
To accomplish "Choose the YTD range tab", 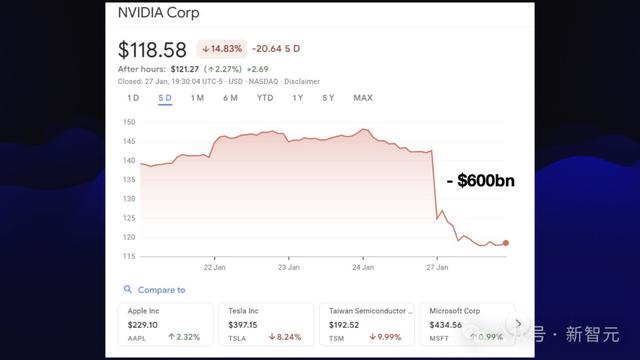I will click(265, 98).
